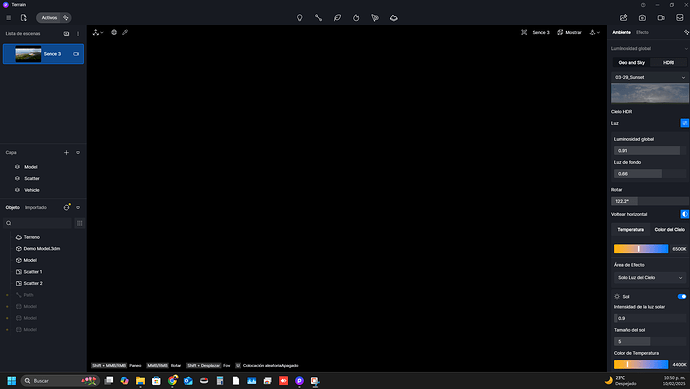Collapse the Objeto panel arrow
The image size is (690, 389).
(x=78, y=207)
